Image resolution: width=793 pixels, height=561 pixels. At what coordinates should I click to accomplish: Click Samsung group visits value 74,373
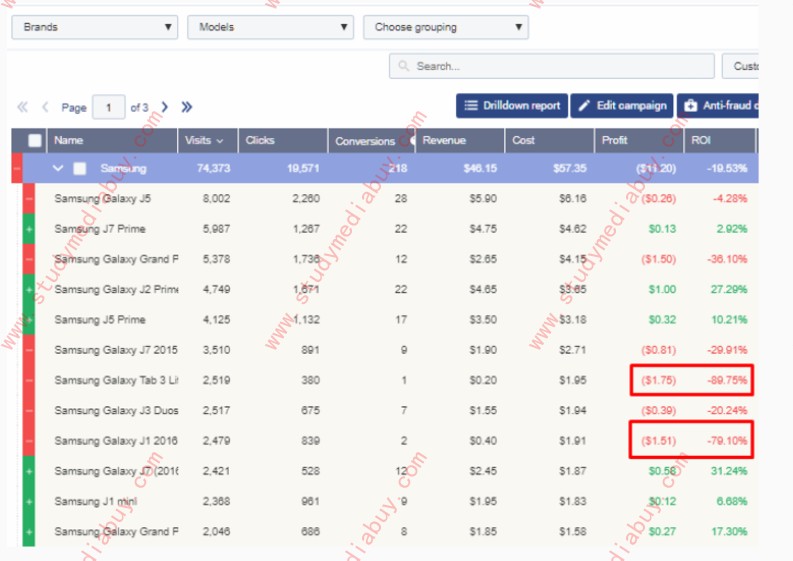coord(213,168)
